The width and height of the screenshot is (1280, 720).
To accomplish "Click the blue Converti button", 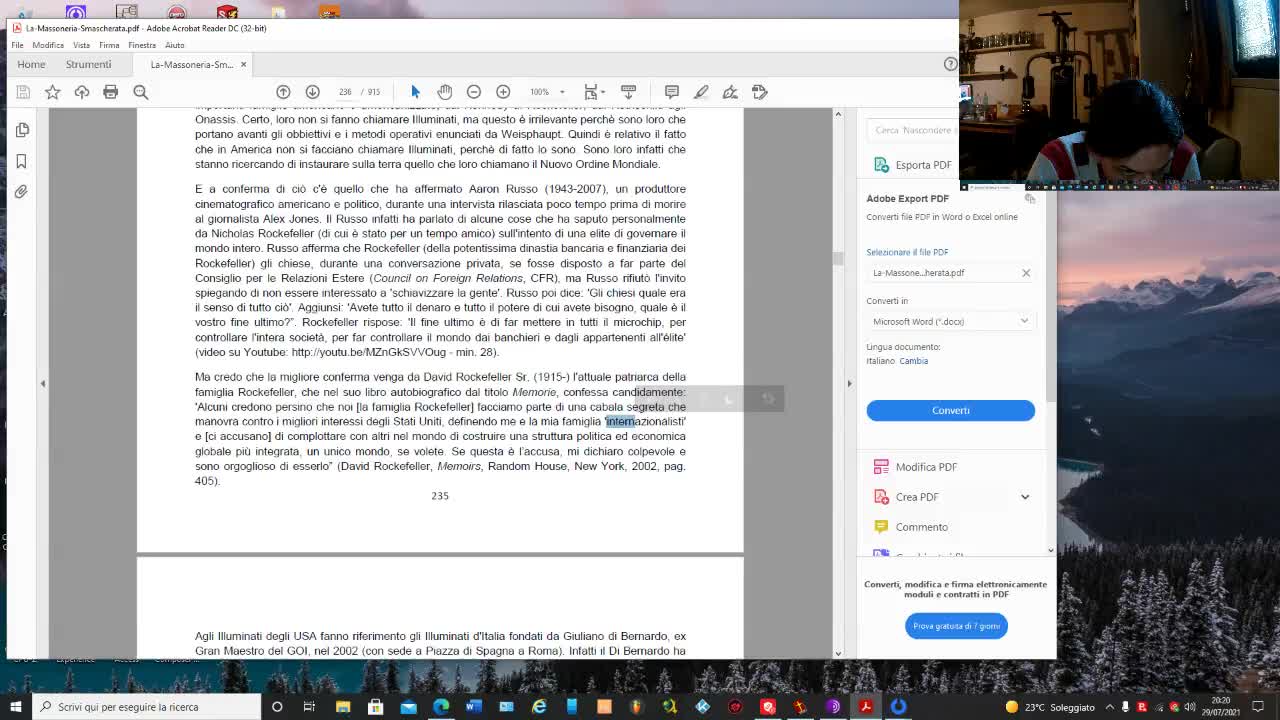I will (950, 410).
